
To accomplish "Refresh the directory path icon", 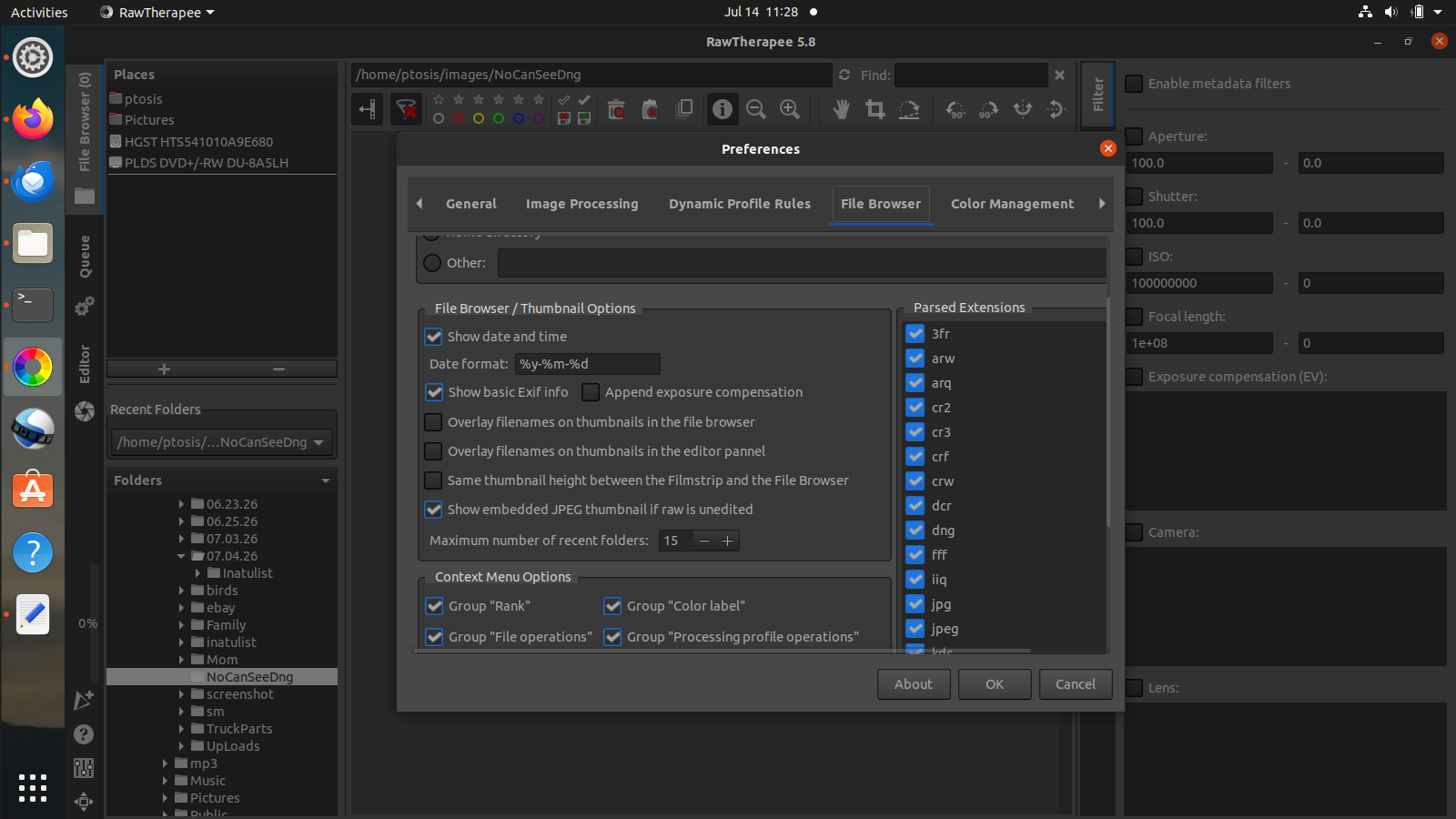I will (x=844, y=75).
